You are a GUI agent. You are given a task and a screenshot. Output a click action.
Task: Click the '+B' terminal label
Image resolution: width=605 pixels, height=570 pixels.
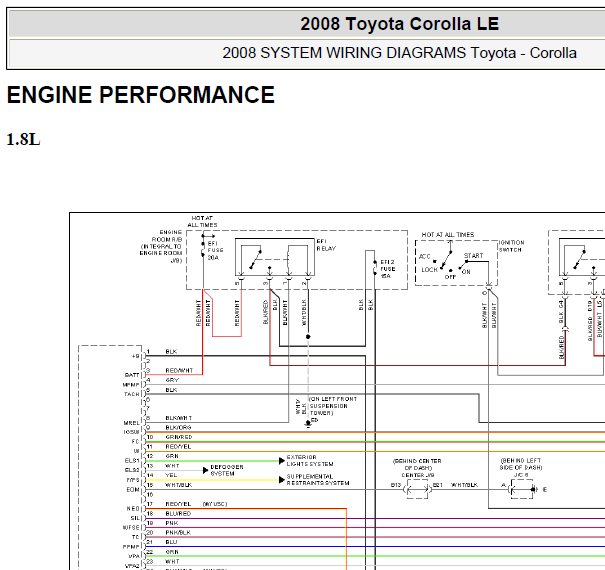pyautogui.click(x=135, y=356)
